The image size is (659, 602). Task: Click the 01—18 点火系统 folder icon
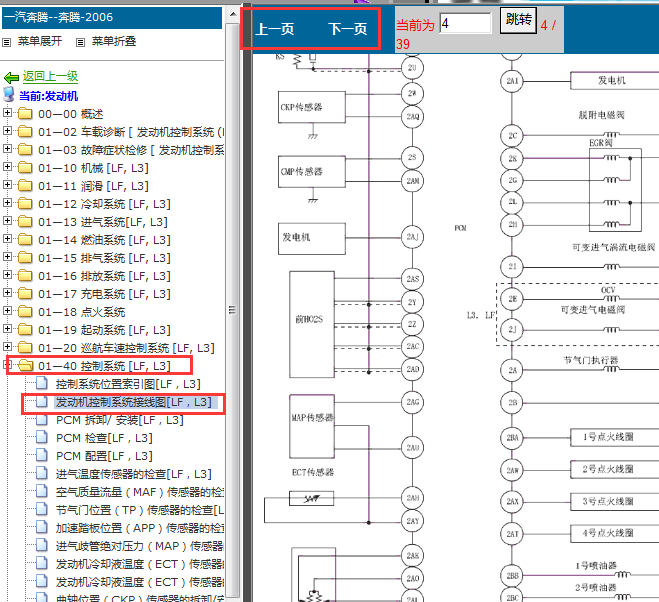point(25,312)
